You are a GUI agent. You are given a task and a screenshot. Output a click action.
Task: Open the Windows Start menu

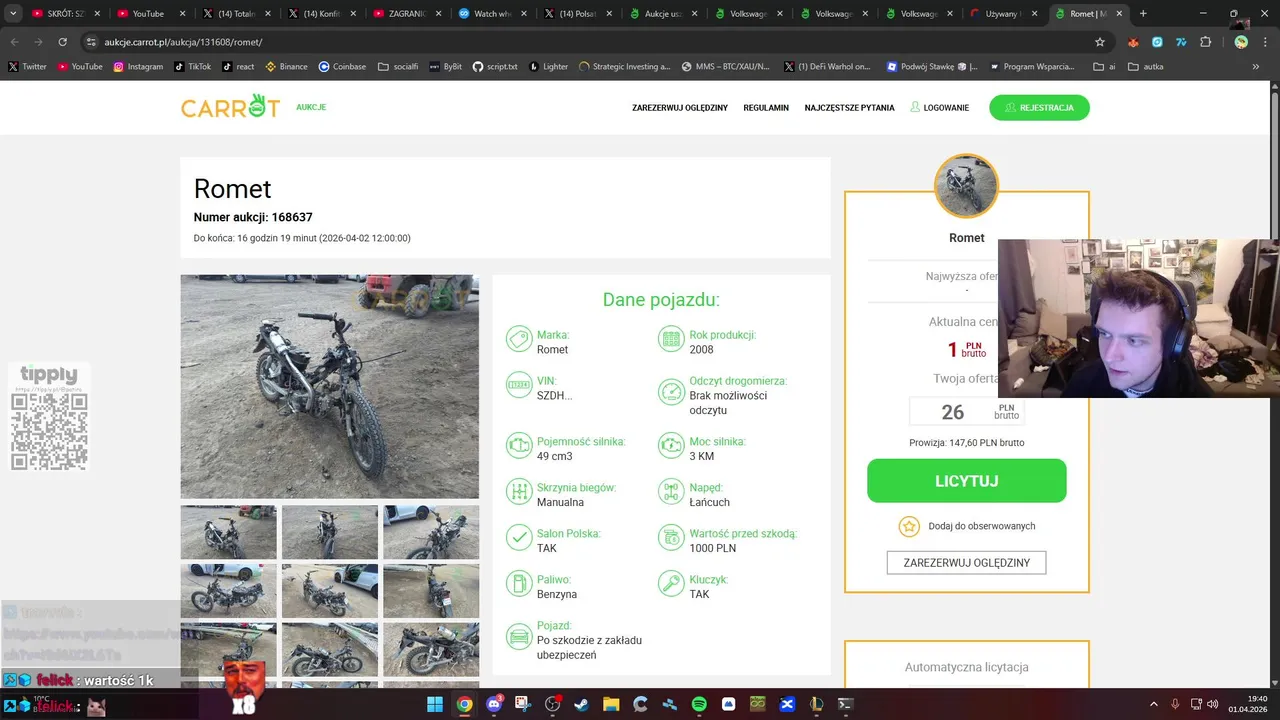435,704
